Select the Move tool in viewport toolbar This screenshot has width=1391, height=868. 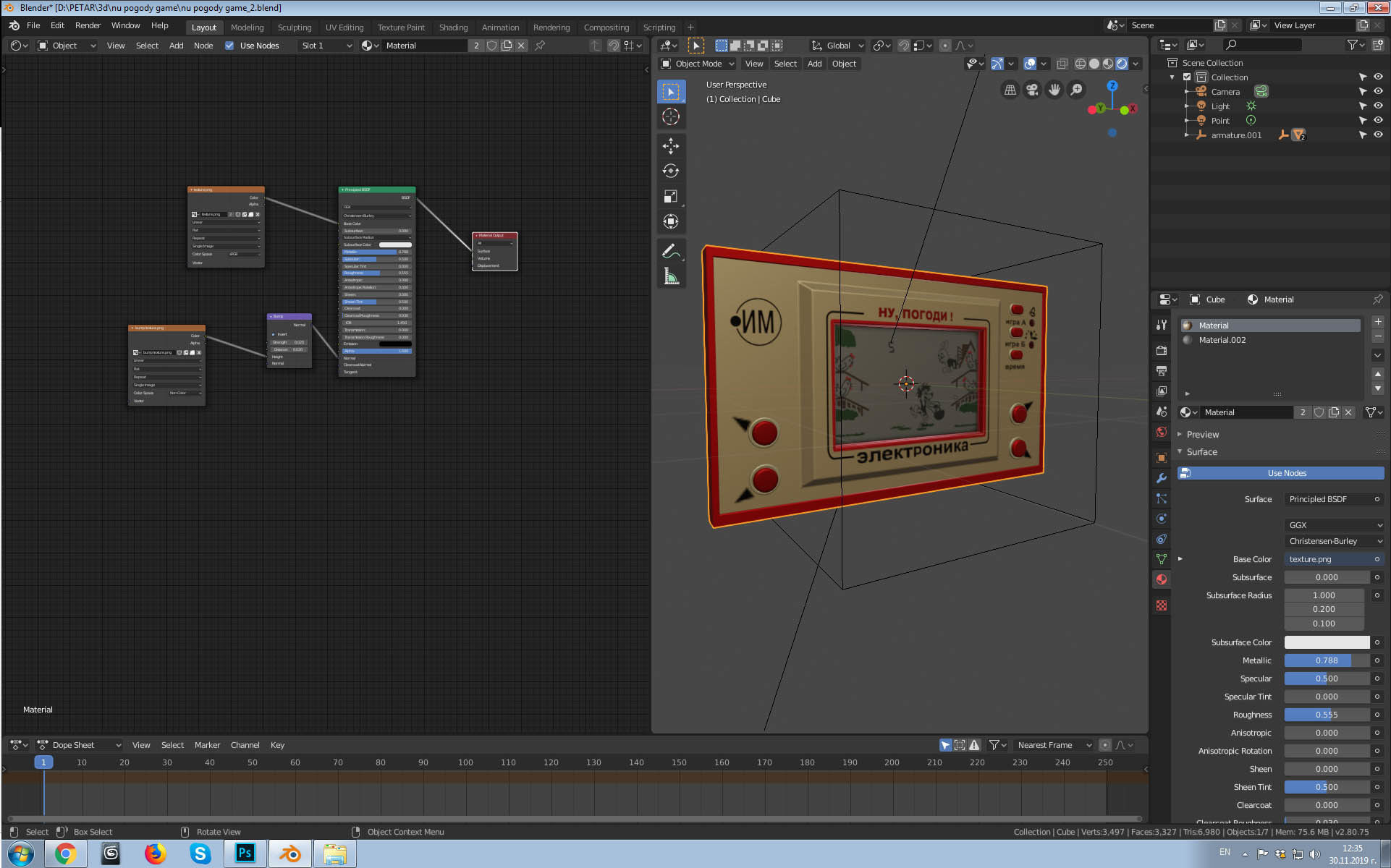tap(671, 145)
